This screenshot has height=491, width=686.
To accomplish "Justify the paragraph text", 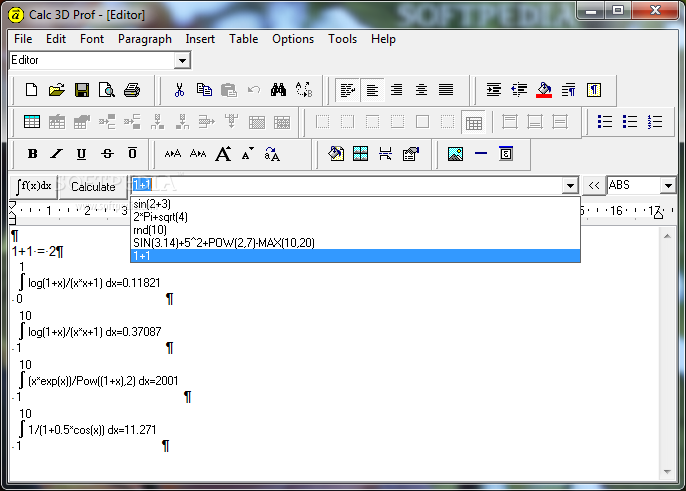I will tap(446, 90).
